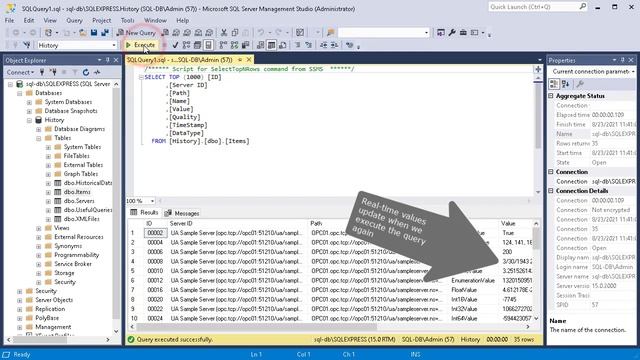Select dbo.Servers table in tree
The image size is (640, 360).
tap(79, 201)
